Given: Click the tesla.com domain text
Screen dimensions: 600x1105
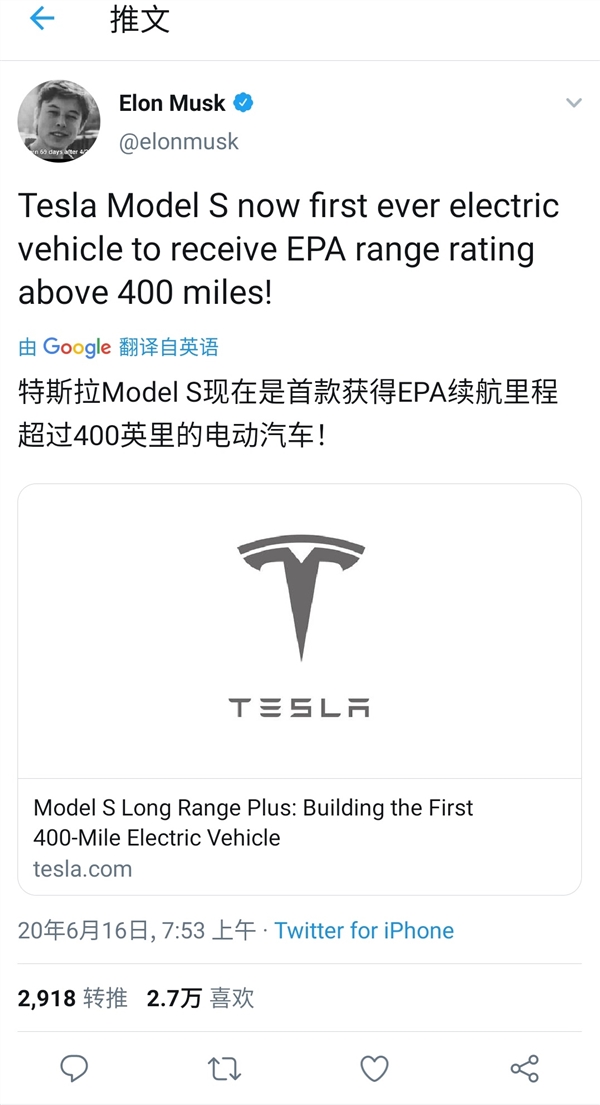Looking at the screenshot, I should (82, 868).
